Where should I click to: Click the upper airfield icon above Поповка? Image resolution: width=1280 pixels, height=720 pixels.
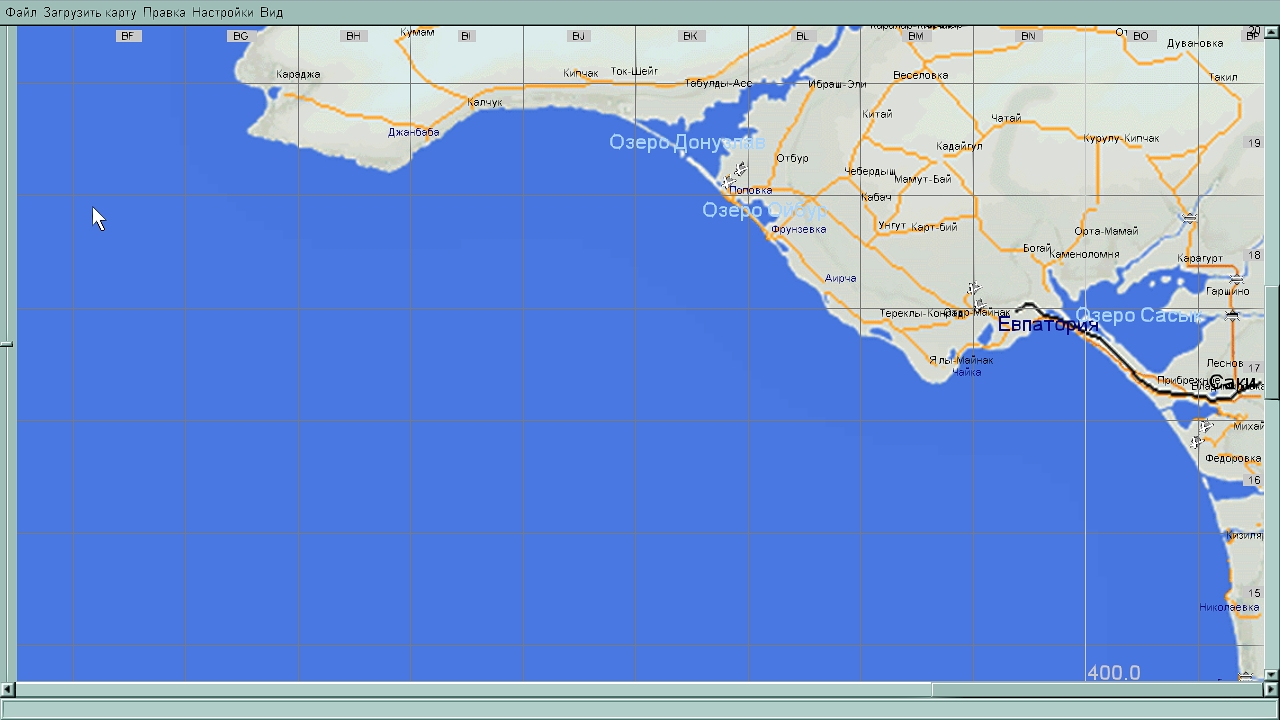coord(740,169)
